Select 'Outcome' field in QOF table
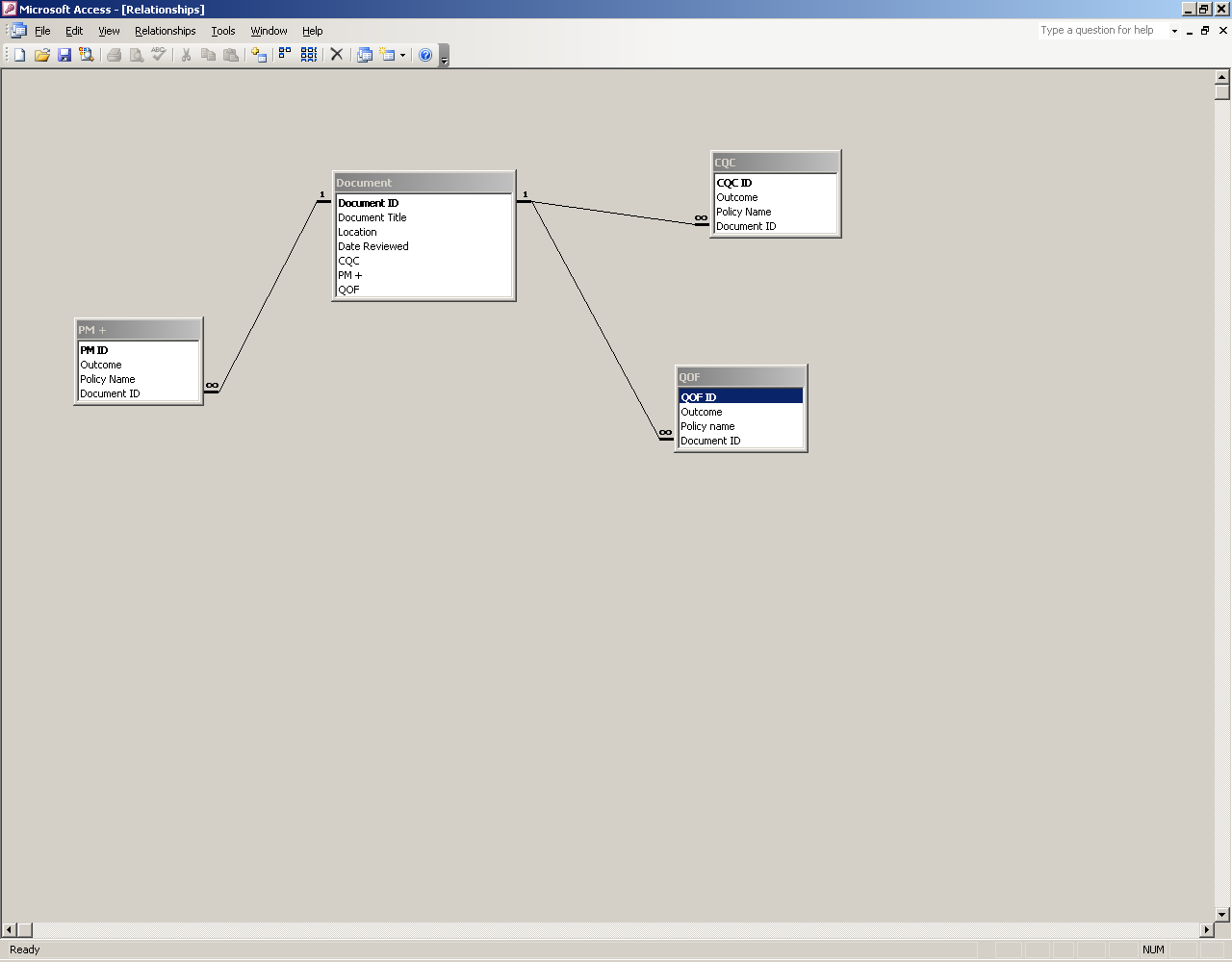 coord(741,412)
